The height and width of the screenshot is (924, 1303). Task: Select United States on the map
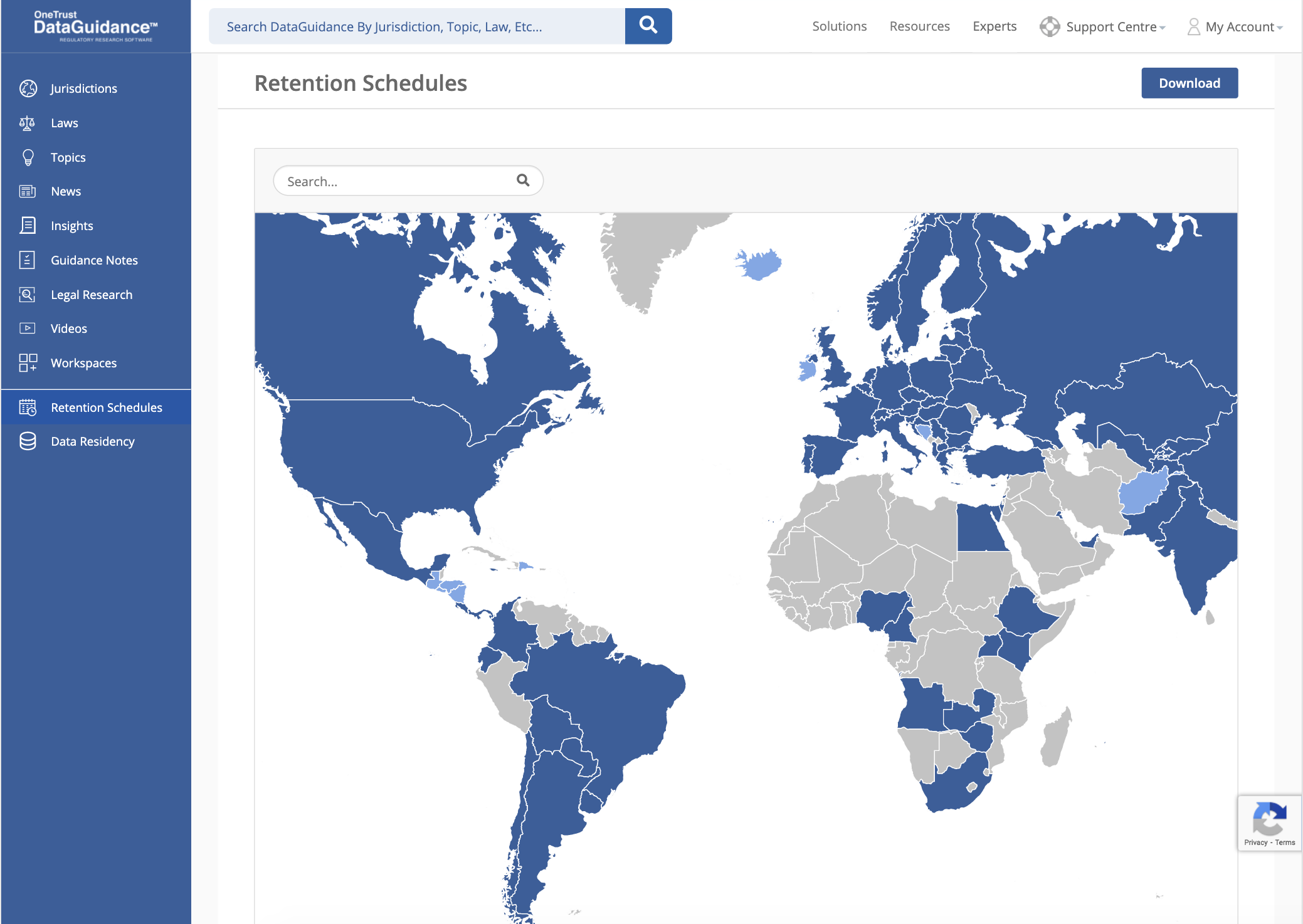pos(389,451)
